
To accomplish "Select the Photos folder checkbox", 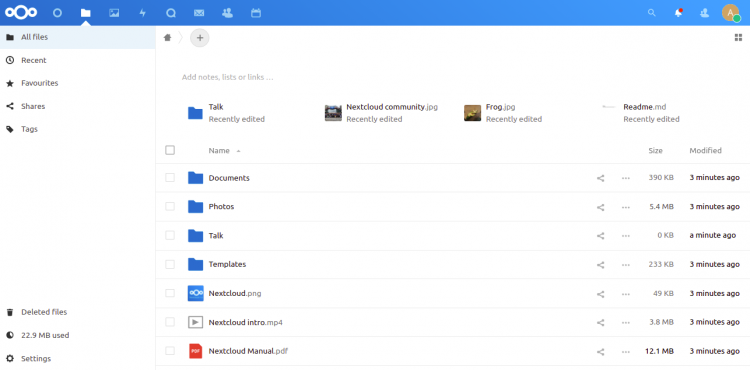I will pyautogui.click(x=170, y=207).
